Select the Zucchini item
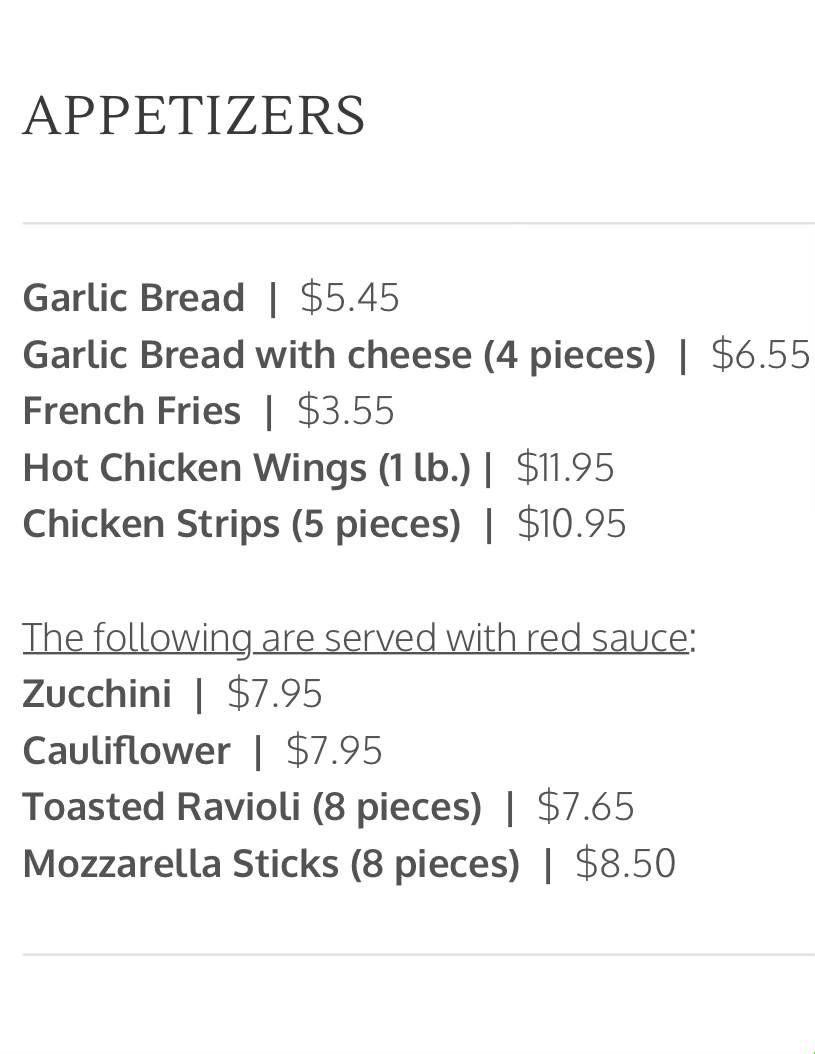The image size is (815, 1054). point(96,693)
